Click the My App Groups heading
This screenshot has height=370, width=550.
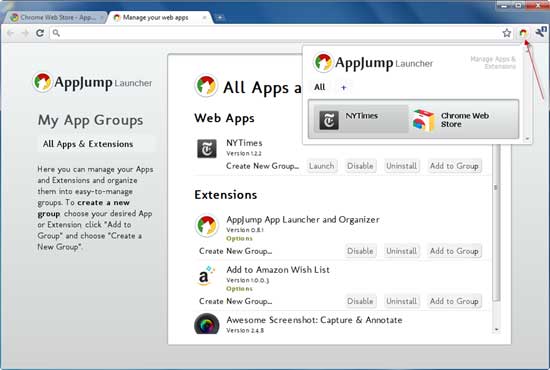point(90,120)
